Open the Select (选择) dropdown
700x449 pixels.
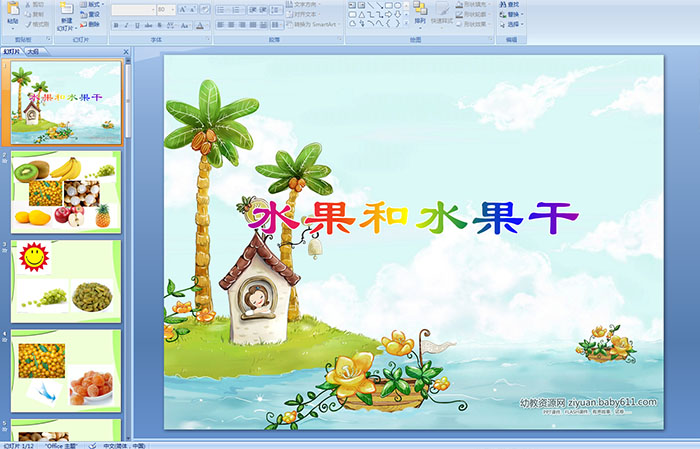coord(511,24)
